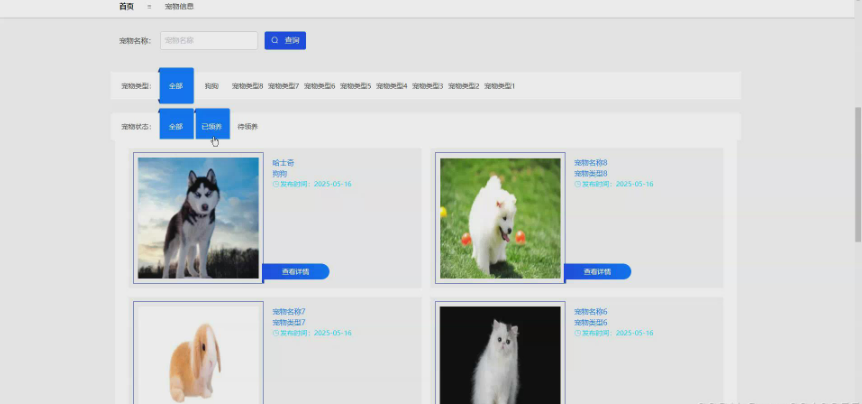Open the white puppy photo for 宠物名称8

pyautogui.click(x=500, y=218)
